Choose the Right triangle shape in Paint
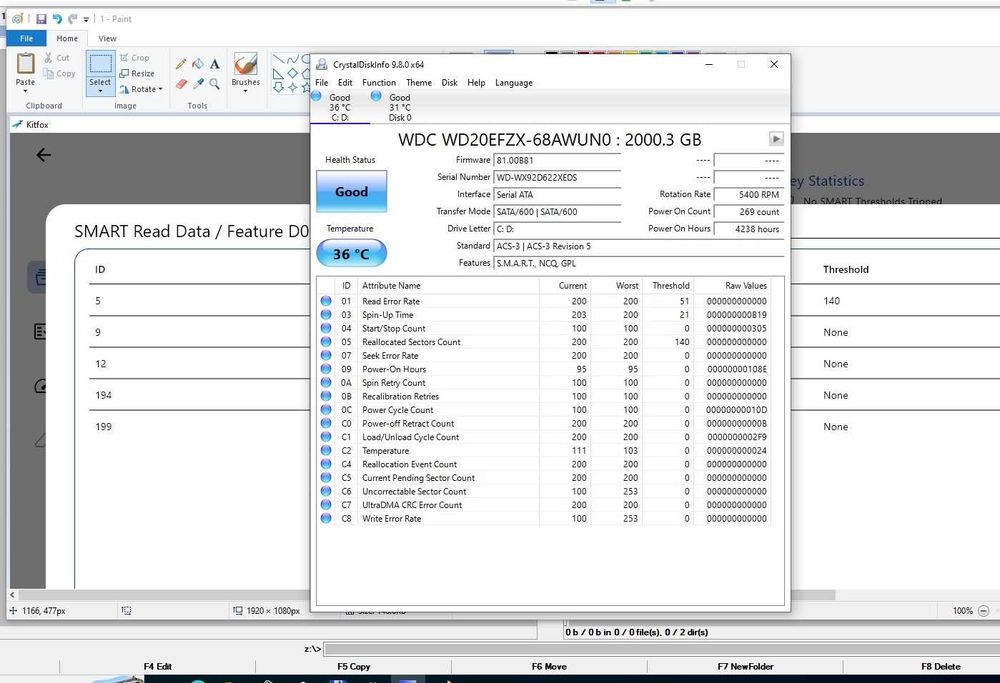Screen dimensions: 1000x683 (x=278, y=73)
